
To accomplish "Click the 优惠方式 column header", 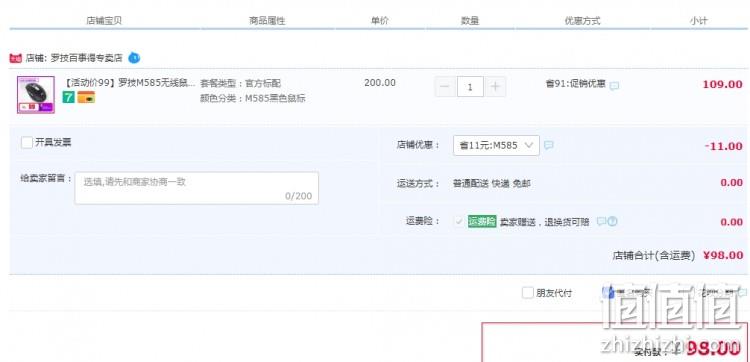I will (582, 21).
